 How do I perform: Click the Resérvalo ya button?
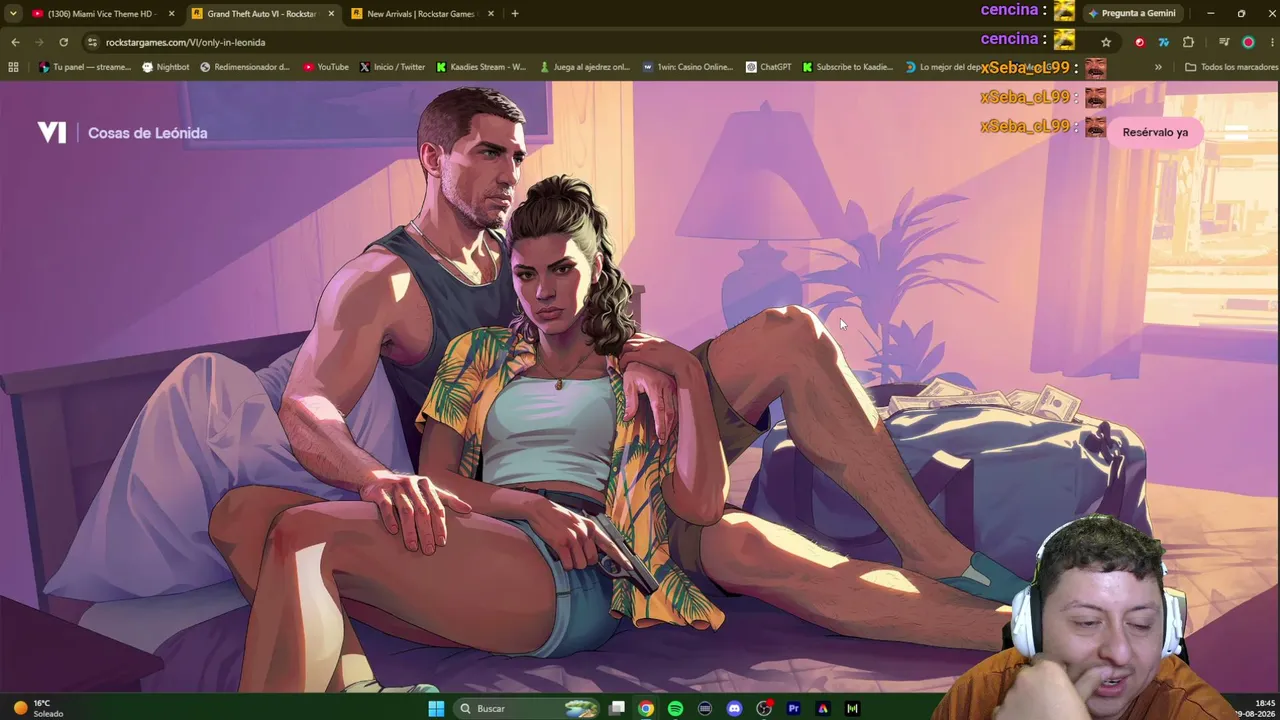[1155, 132]
